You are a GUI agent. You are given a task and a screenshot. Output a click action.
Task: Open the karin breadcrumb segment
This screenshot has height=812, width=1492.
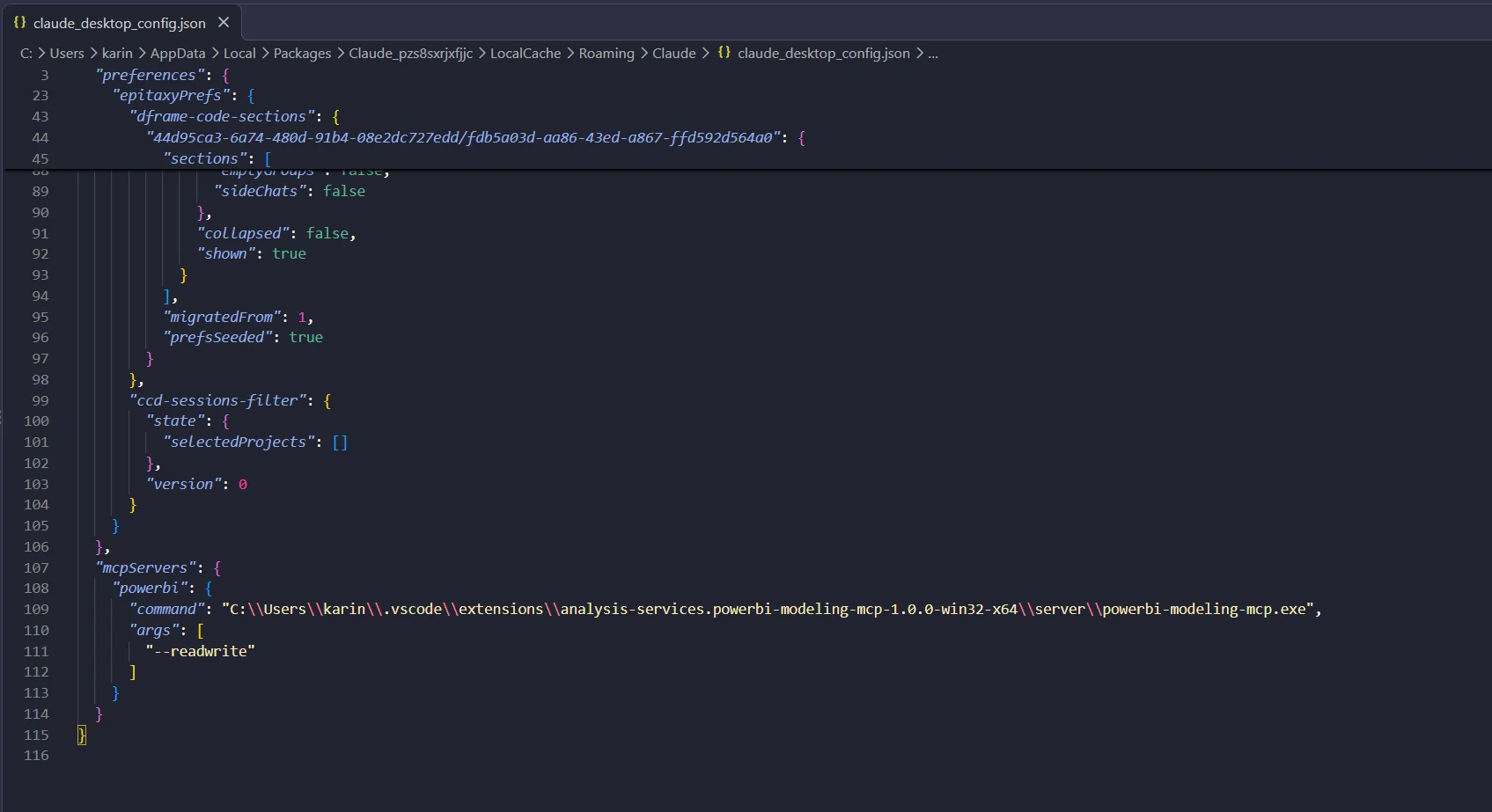pyautogui.click(x=117, y=54)
